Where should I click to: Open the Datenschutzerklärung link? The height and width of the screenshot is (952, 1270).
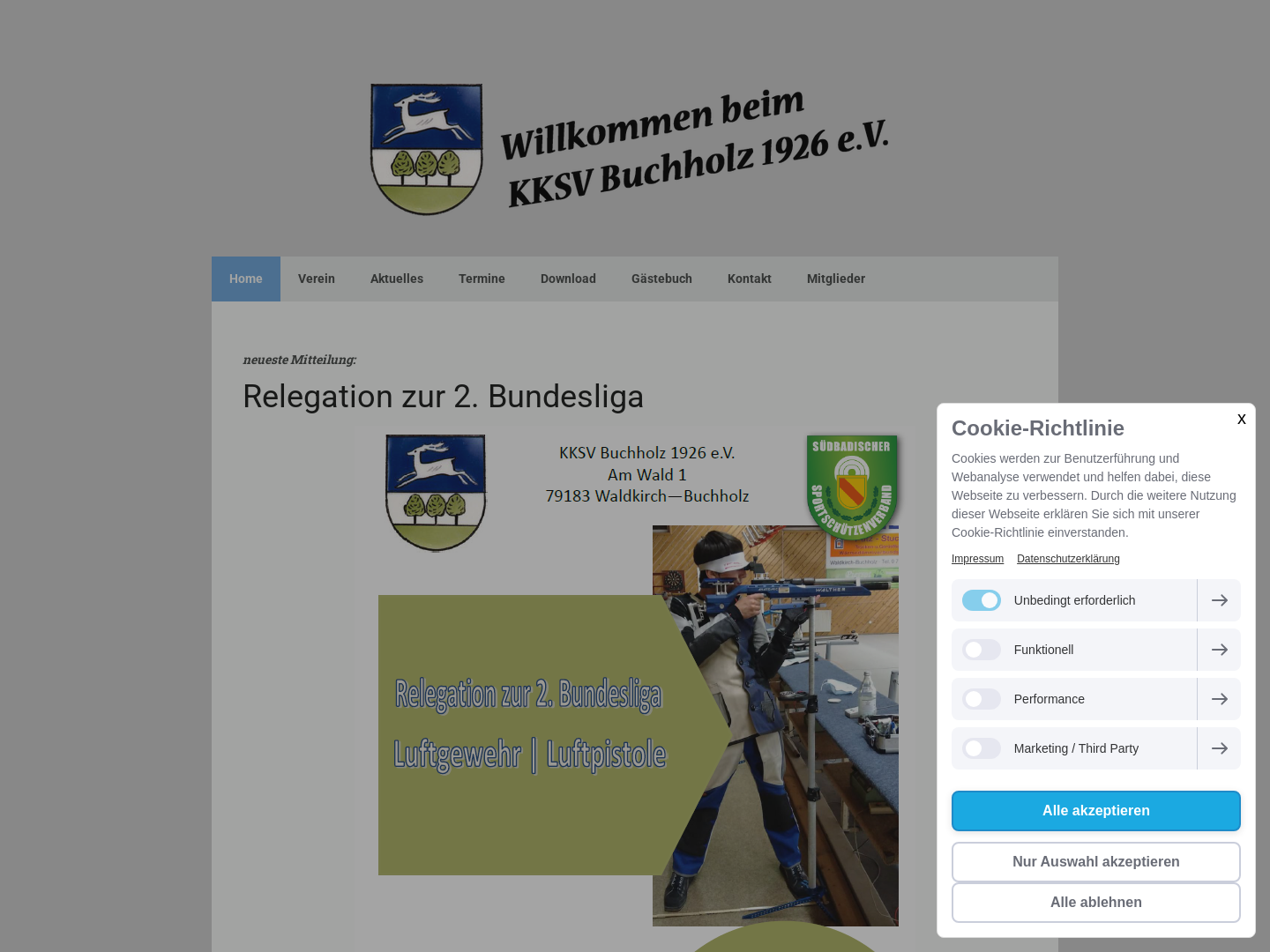pos(1068,559)
